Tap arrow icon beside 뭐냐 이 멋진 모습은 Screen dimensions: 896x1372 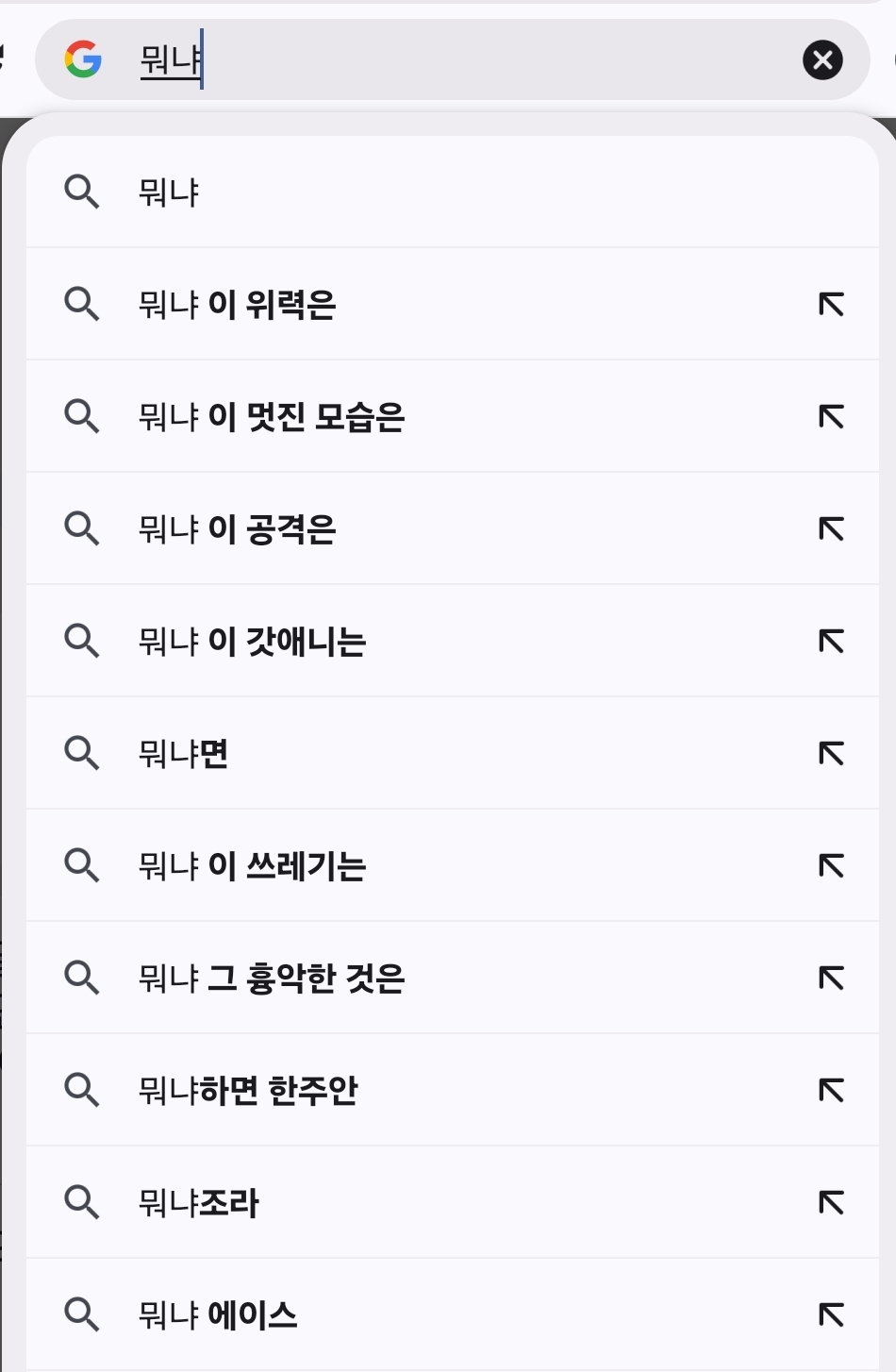[x=831, y=417]
